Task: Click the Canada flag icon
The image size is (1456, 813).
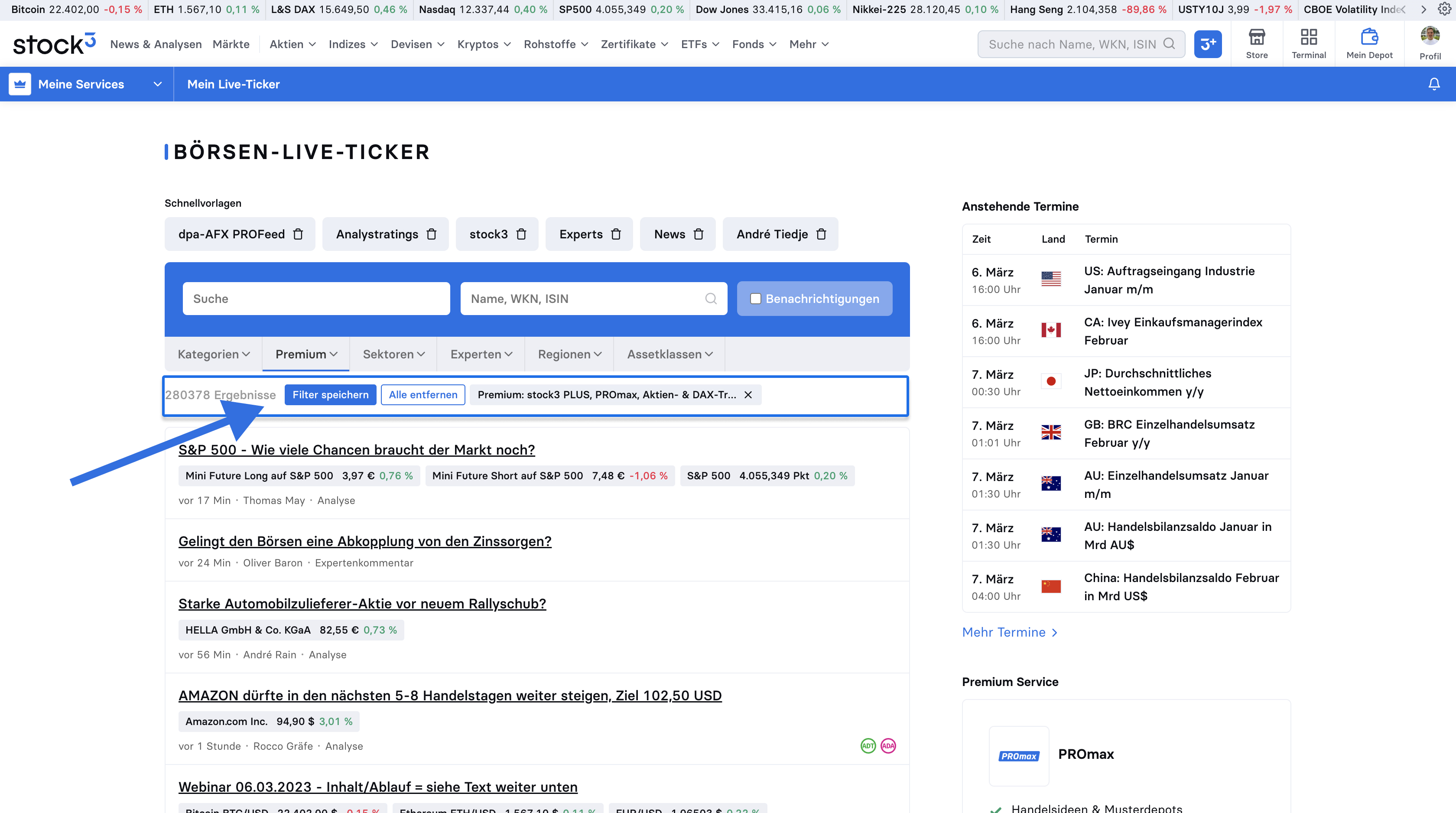Action: 1051,330
